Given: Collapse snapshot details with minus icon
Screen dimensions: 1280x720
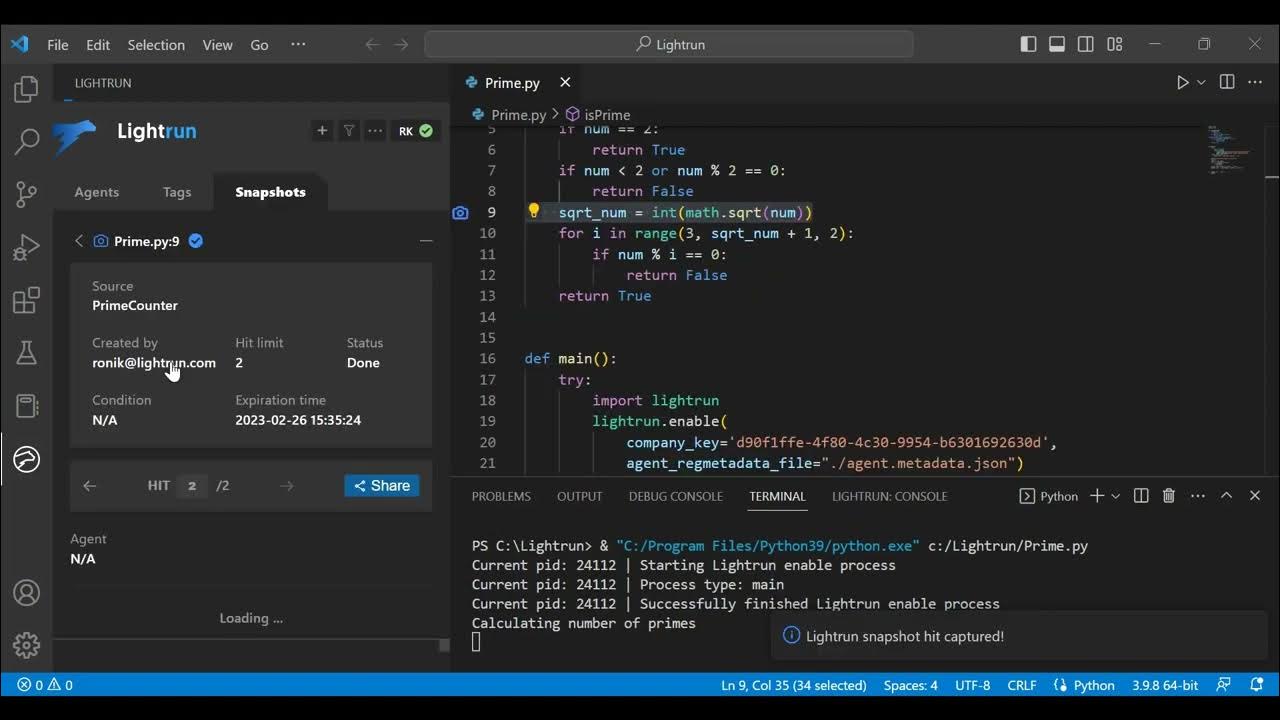Looking at the screenshot, I should [426, 241].
